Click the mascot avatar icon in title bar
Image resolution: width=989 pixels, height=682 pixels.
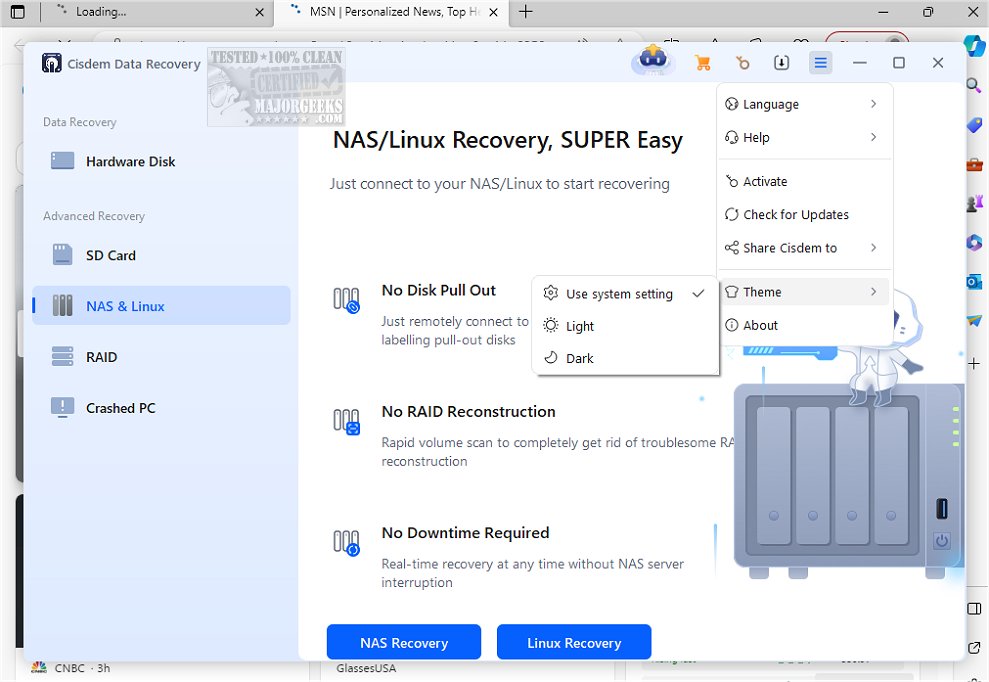[x=653, y=61]
